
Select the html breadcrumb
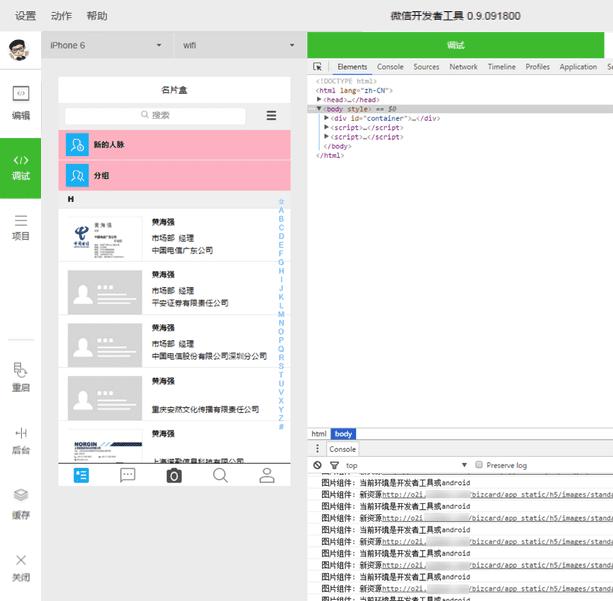[319, 434]
